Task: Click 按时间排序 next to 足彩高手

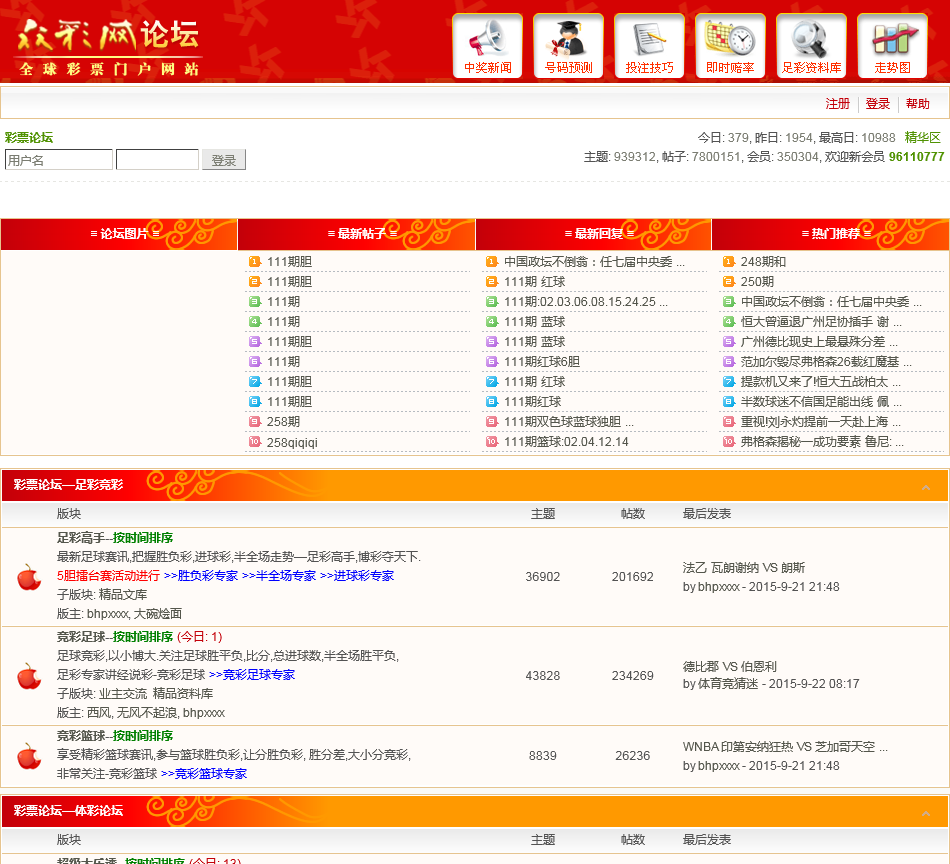Action: tap(143, 538)
